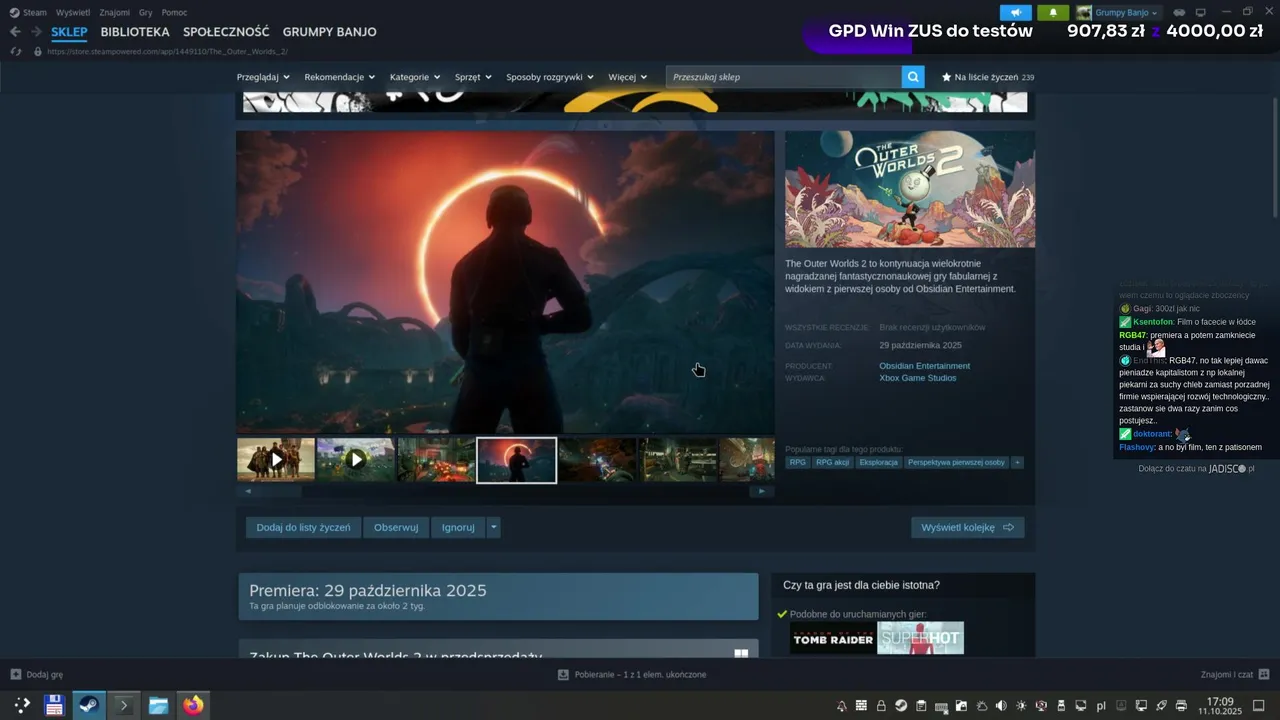Switch to the SPOŁECZNOŚĆ tab
The image size is (1280, 720).
click(226, 32)
